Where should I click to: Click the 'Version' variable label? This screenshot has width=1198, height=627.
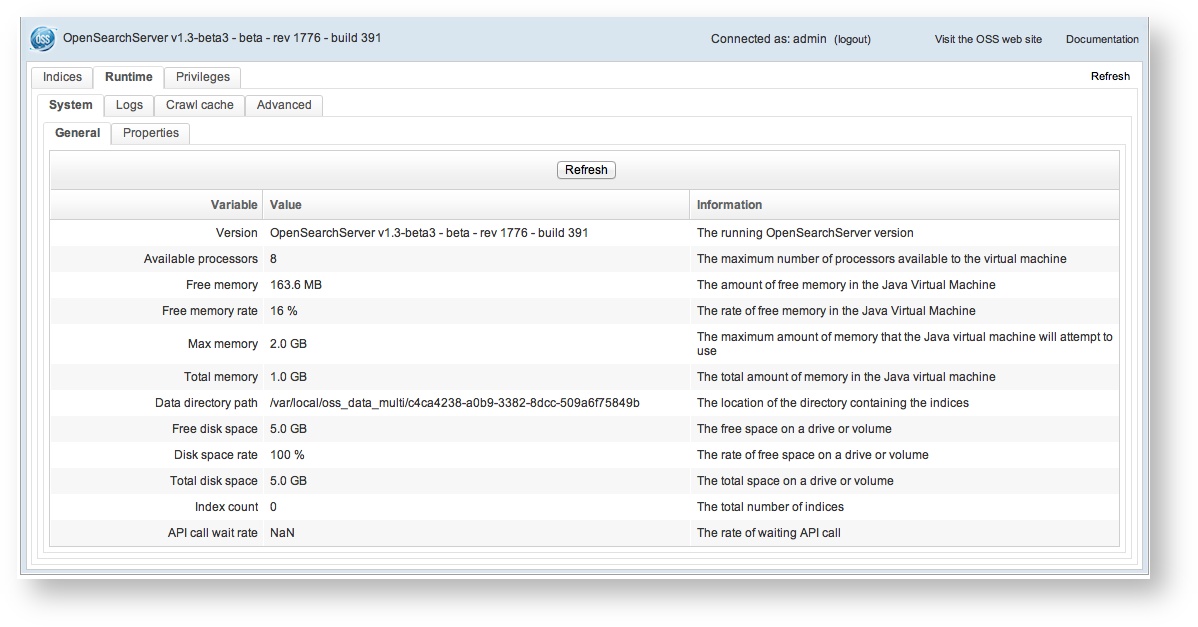(x=237, y=233)
